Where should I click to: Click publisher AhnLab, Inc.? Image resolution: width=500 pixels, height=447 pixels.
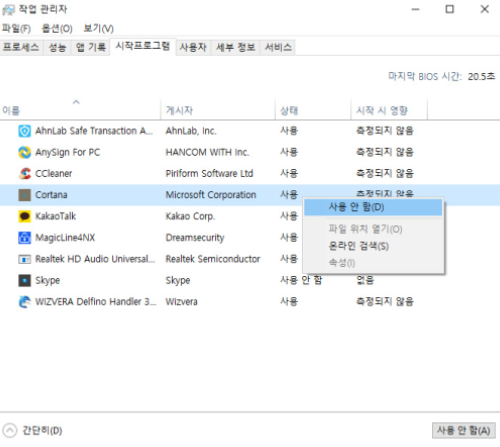(x=191, y=131)
